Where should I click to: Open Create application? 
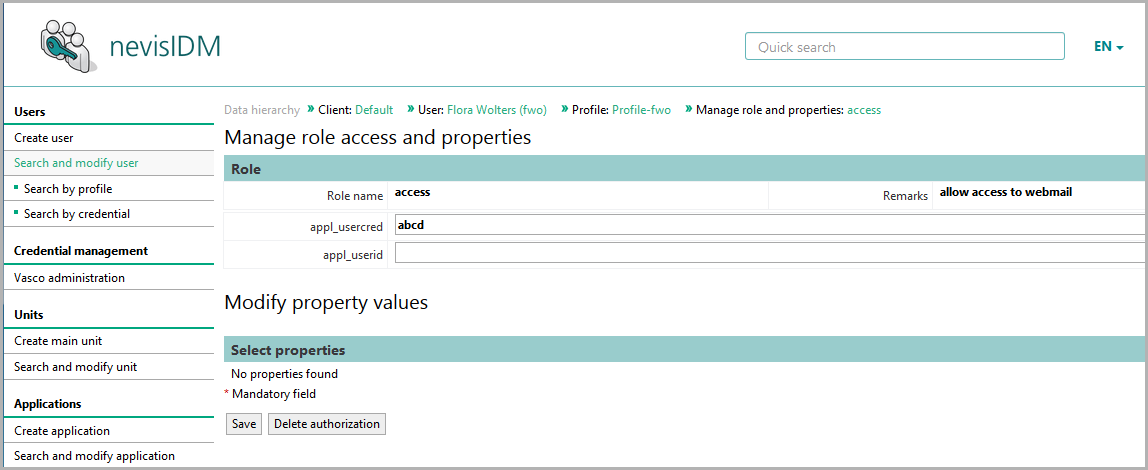tap(62, 431)
